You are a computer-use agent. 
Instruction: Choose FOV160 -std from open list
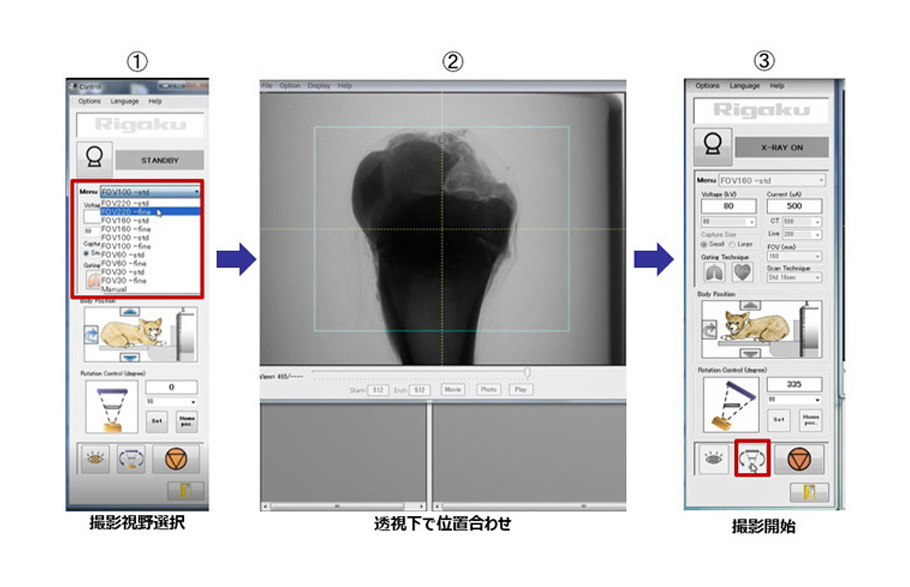click(150, 221)
